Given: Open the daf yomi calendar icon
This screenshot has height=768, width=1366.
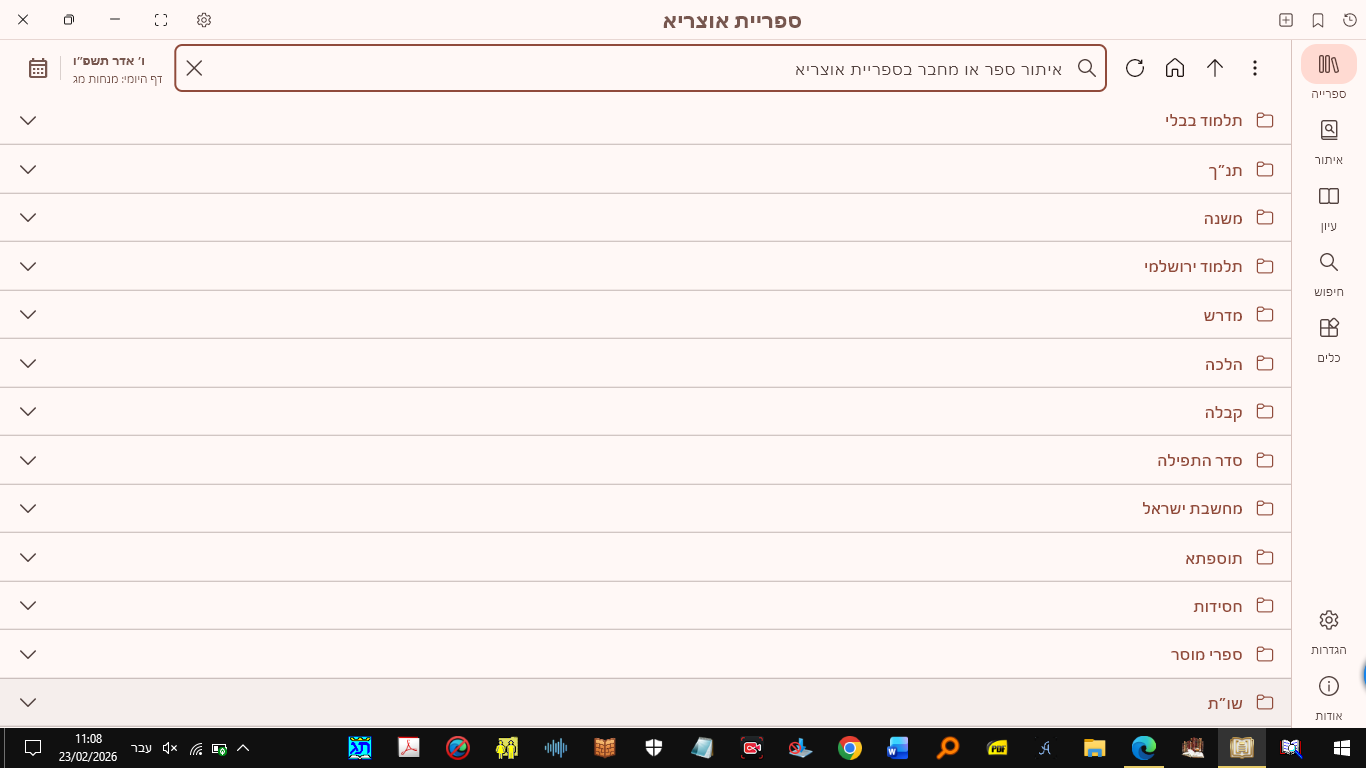Looking at the screenshot, I should click(37, 67).
